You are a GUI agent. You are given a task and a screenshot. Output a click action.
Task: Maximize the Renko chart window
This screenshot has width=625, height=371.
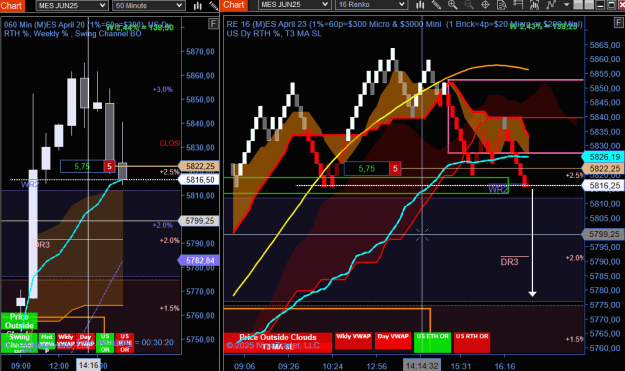[x=611, y=5]
